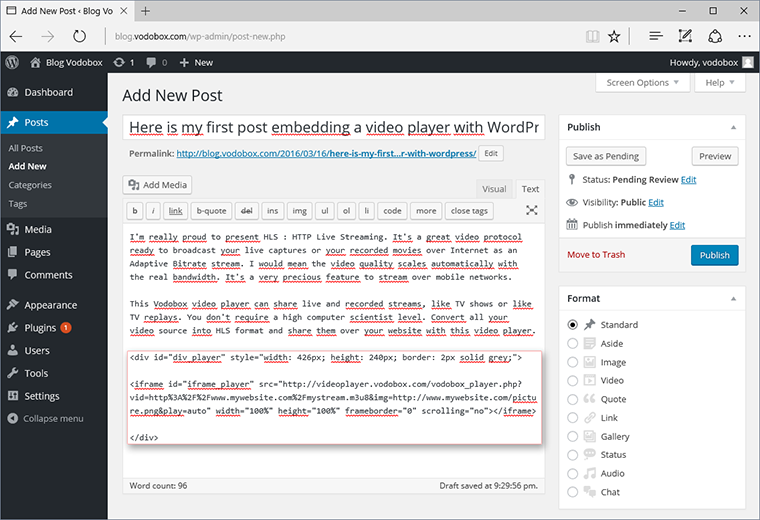
Task: Open browser reading view icon
Action: [593, 36]
